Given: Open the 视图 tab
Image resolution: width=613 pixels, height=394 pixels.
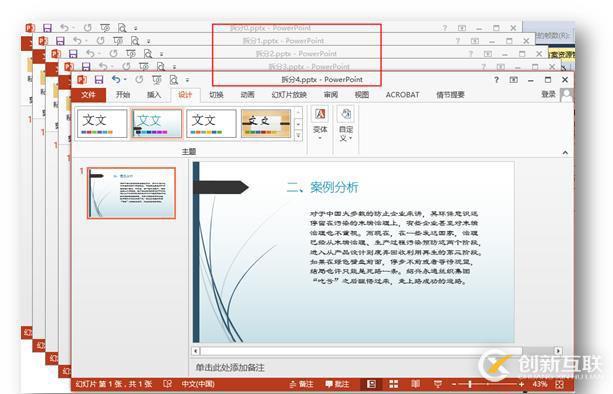Looking at the screenshot, I should (x=362, y=95).
